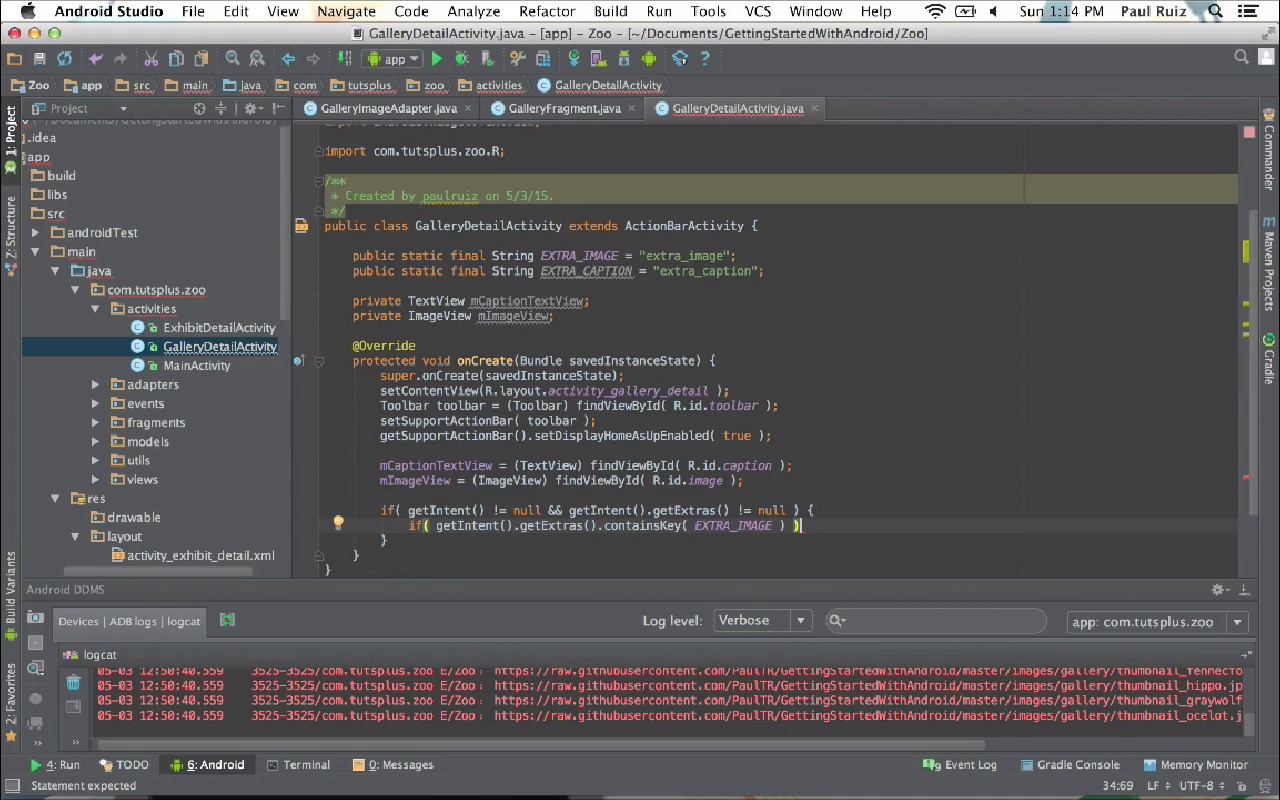The image size is (1280, 800).
Task: Switch to the GalleryFragment.java tab
Action: click(x=564, y=108)
